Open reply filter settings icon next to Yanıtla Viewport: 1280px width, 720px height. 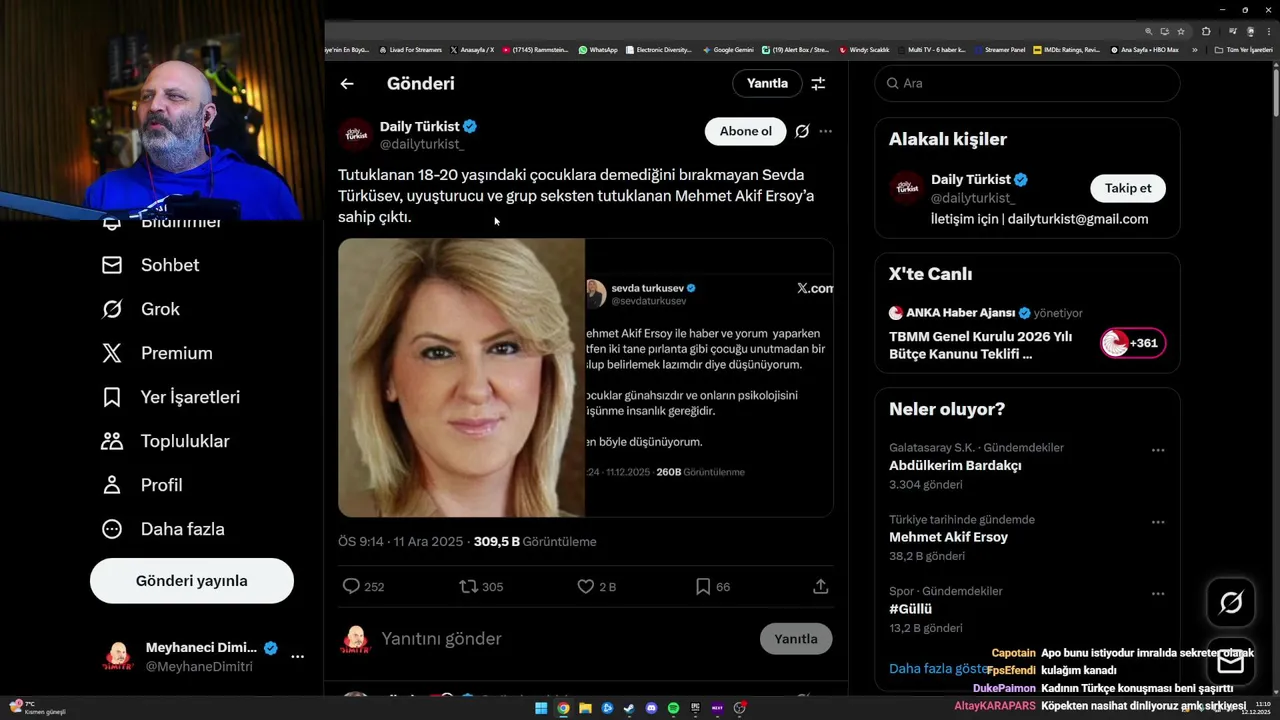click(x=818, y=84)
